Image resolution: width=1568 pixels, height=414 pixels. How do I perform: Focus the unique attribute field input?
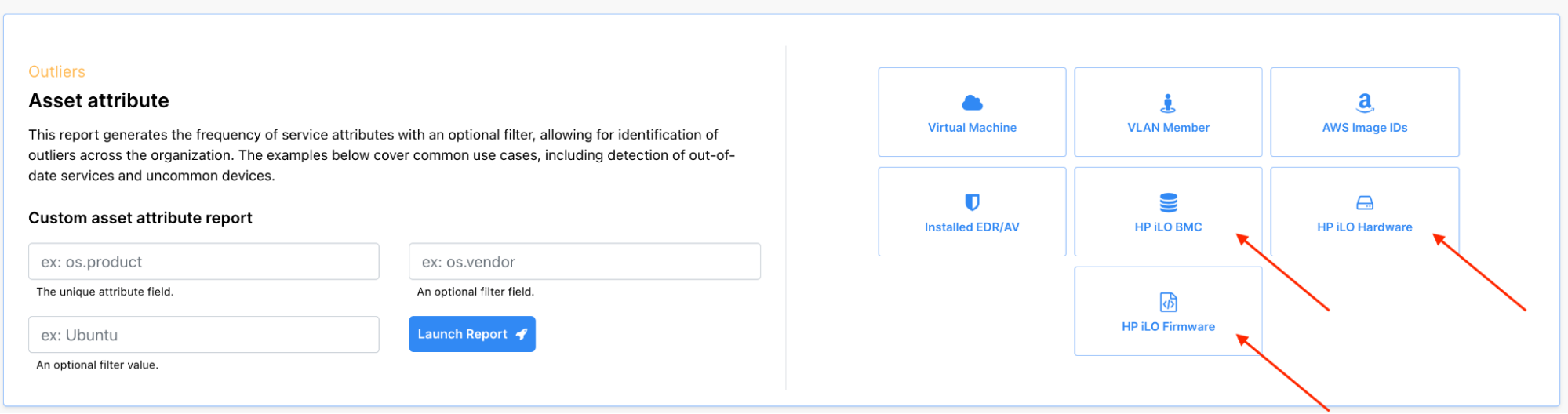coord(204,262)
